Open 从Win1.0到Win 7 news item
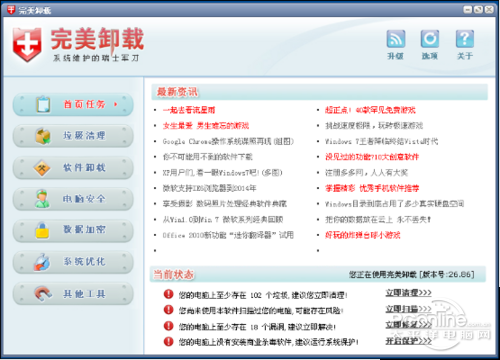Image resolution: width=500 pixels, height=360 pixels. tap(223, 219)
